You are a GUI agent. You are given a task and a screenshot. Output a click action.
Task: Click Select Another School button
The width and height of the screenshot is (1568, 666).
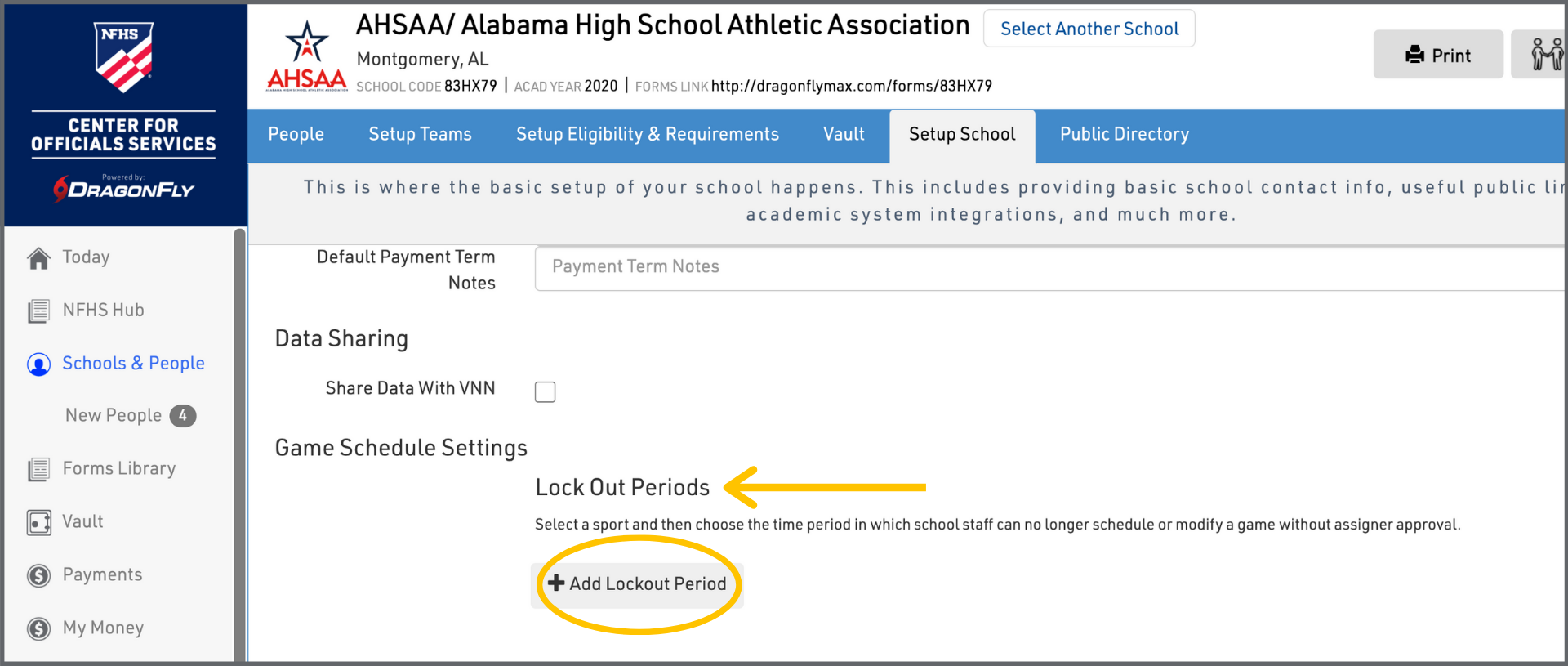(x=1089, y=29)
